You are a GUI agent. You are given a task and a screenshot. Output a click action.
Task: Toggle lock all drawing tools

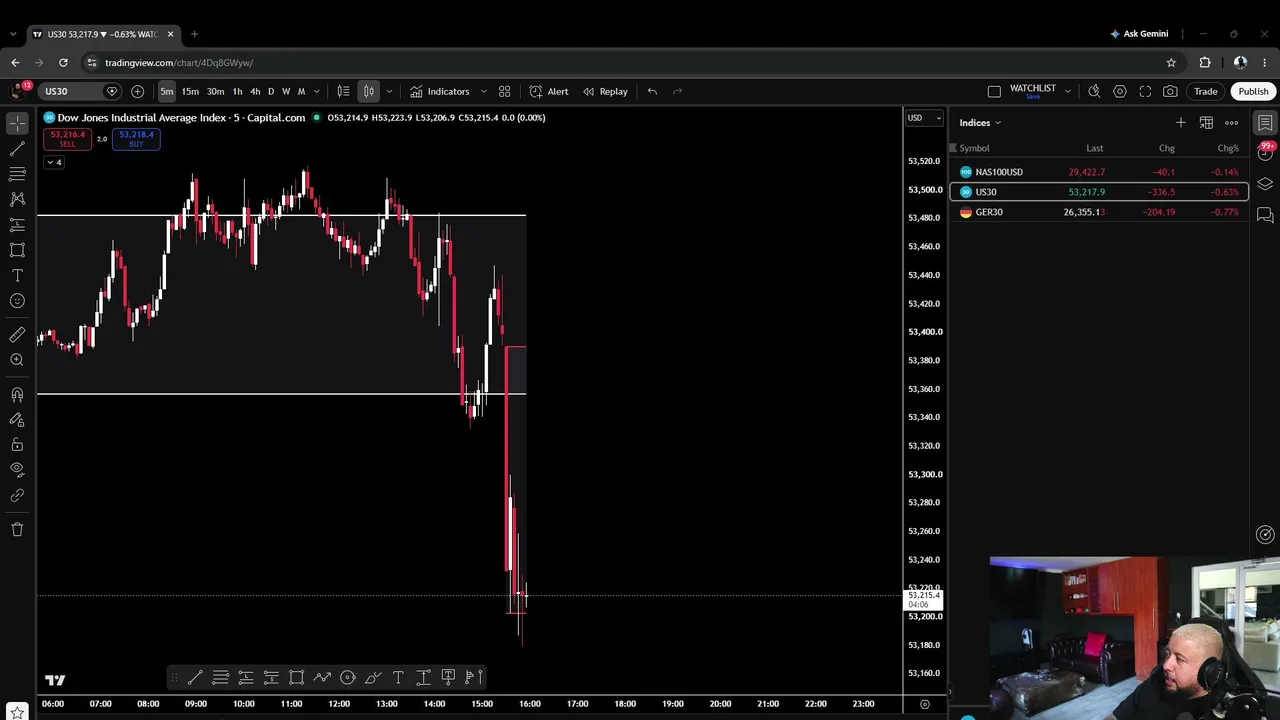click(x=17, y=445)
